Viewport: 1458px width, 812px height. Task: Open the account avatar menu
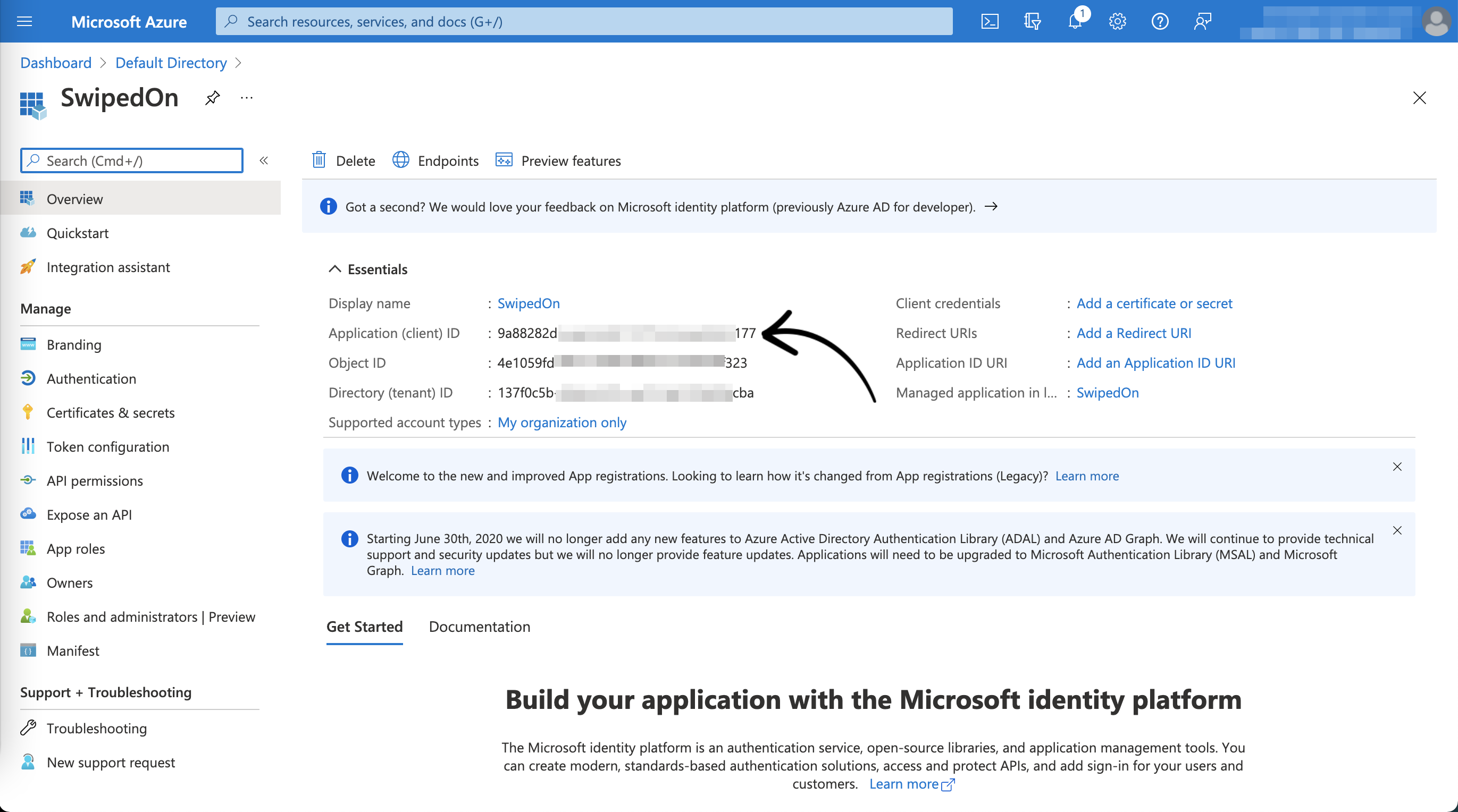coord(1436,21)
